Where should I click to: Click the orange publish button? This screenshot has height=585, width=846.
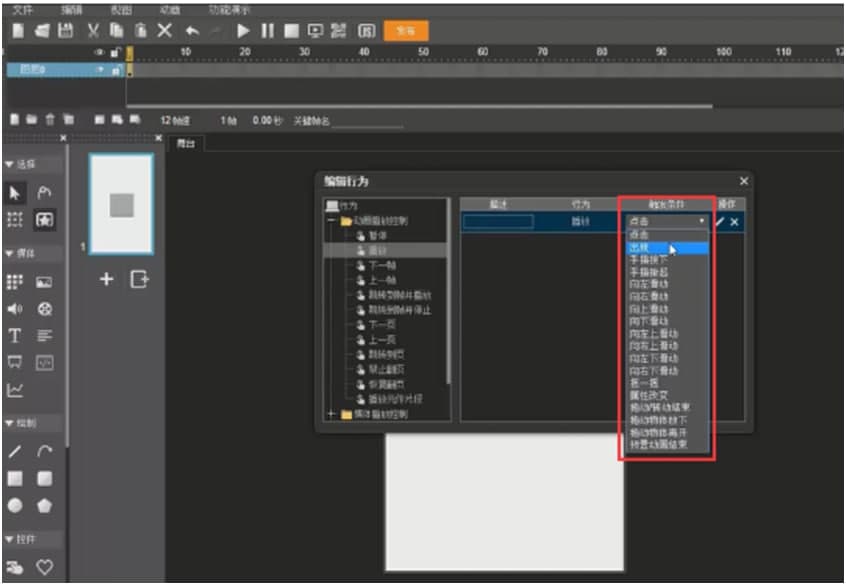tap(406, 31)
